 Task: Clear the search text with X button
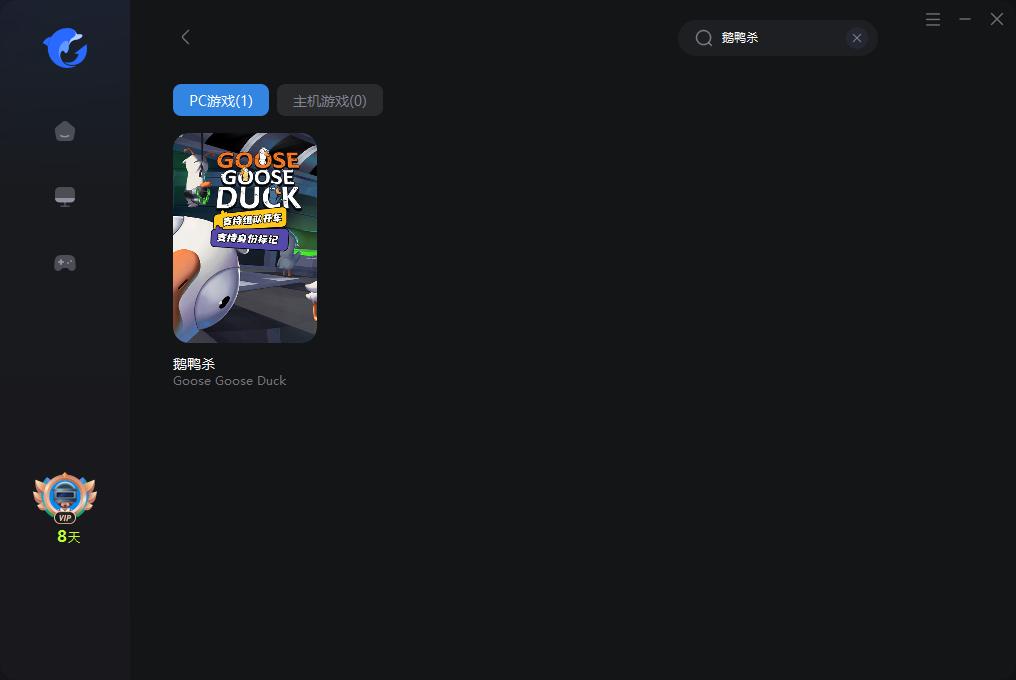pyautogui.click(x=857, y=38)
